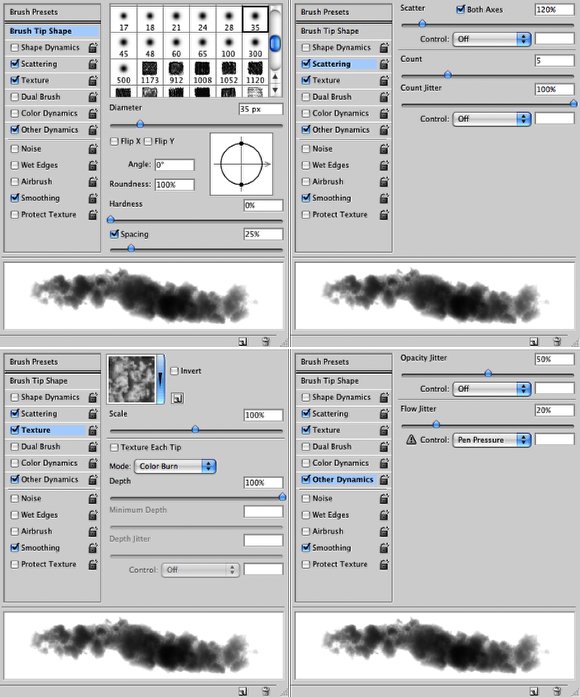Uncheck the Spacing checkbox

pos(114,234)
